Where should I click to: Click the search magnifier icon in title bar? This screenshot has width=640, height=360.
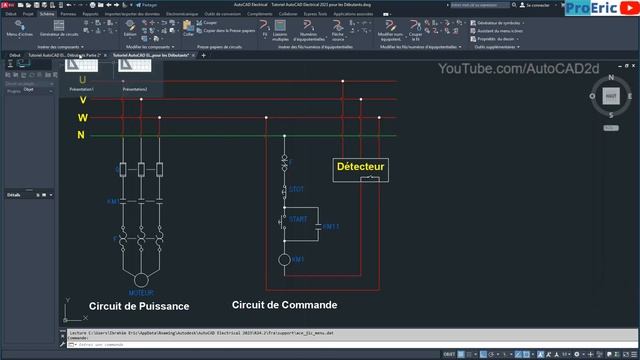[514, 5]
